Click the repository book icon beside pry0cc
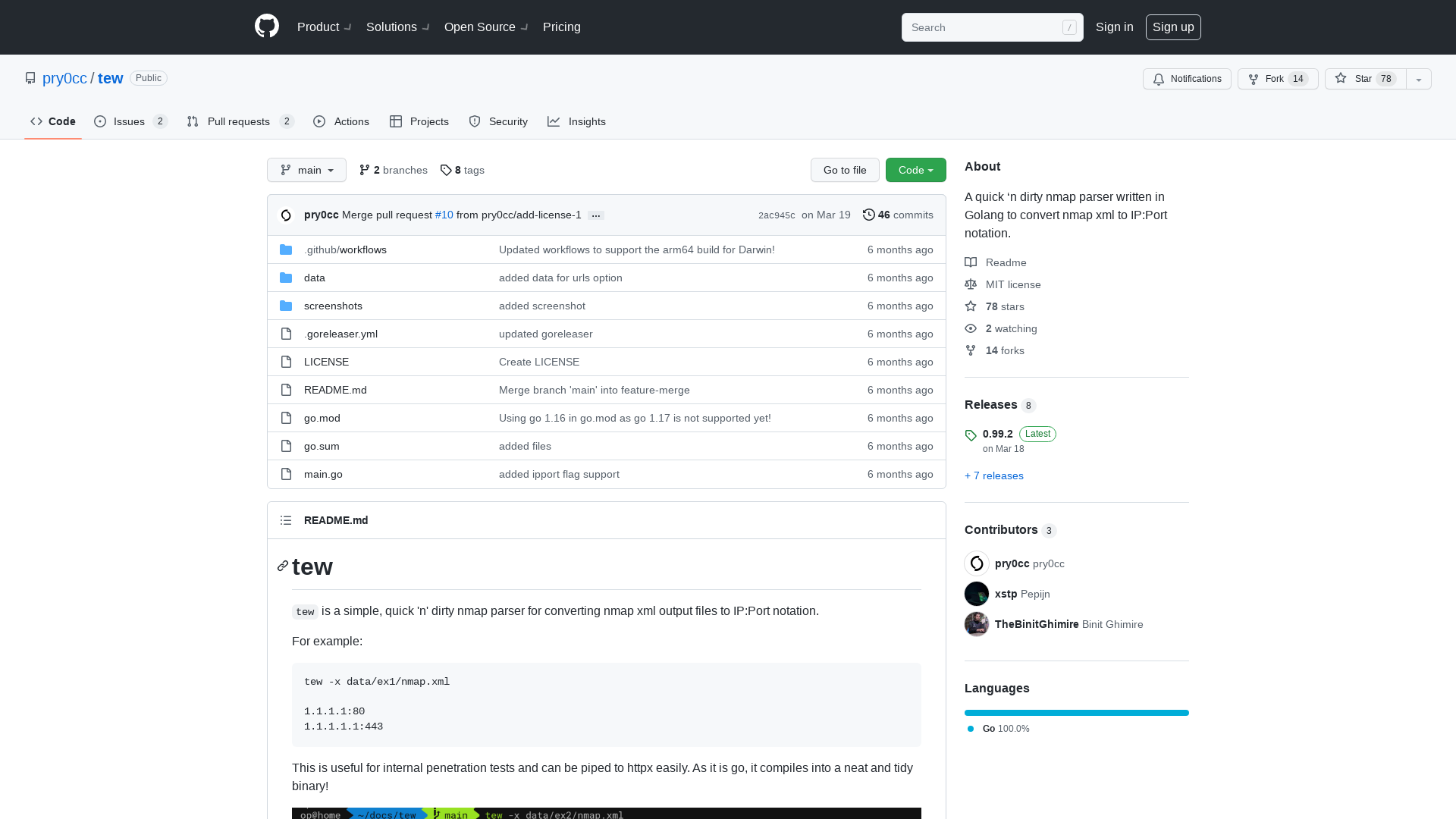 click(x=30, y=78)
